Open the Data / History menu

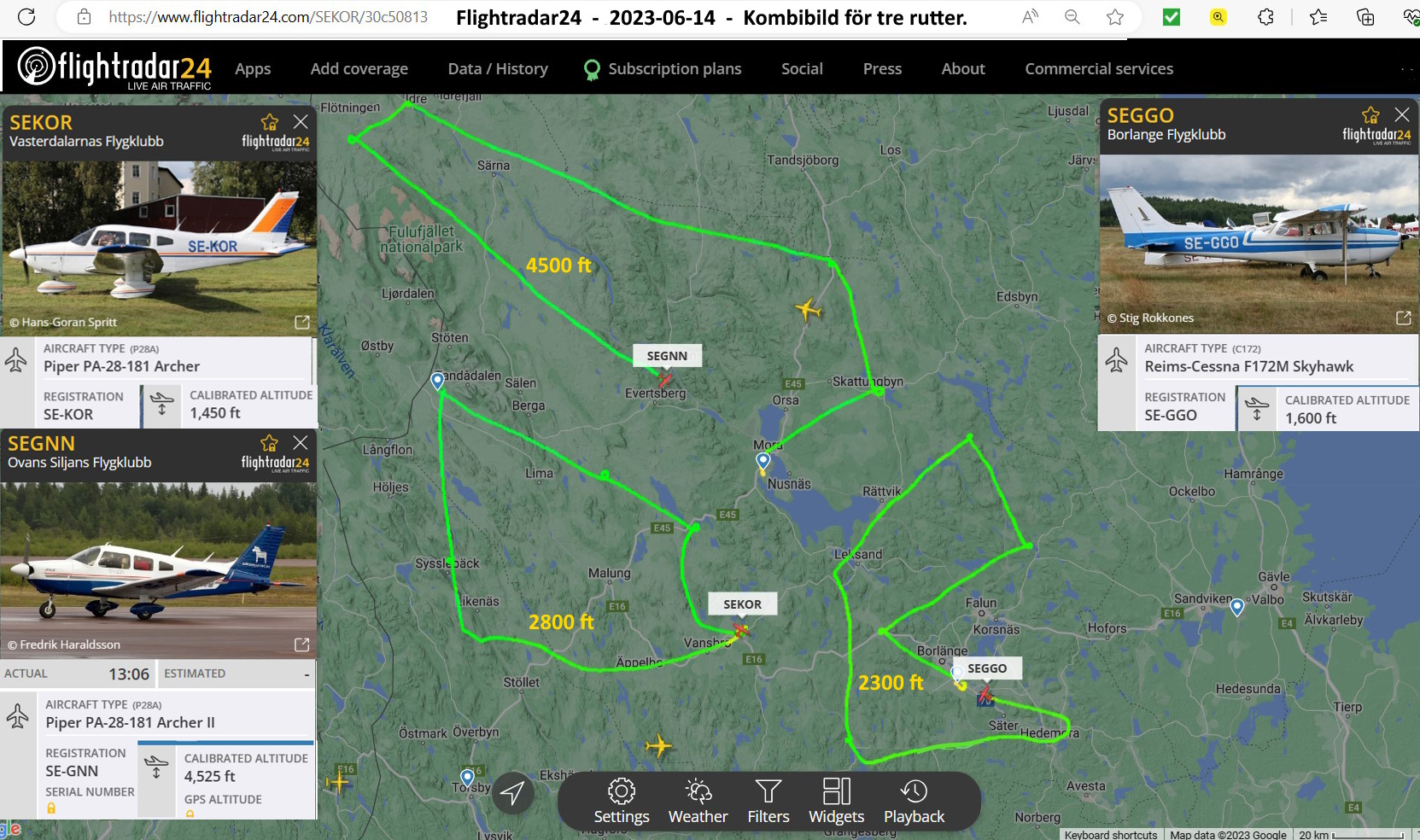point(498,69)
